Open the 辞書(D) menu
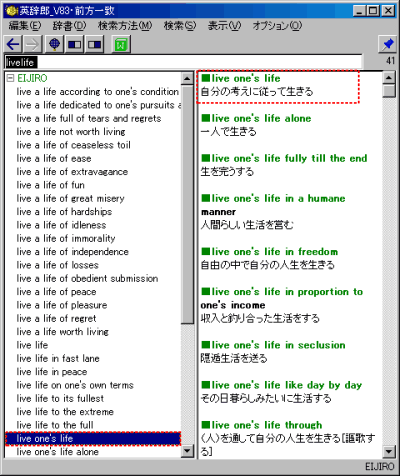 [x=69, y=26]
